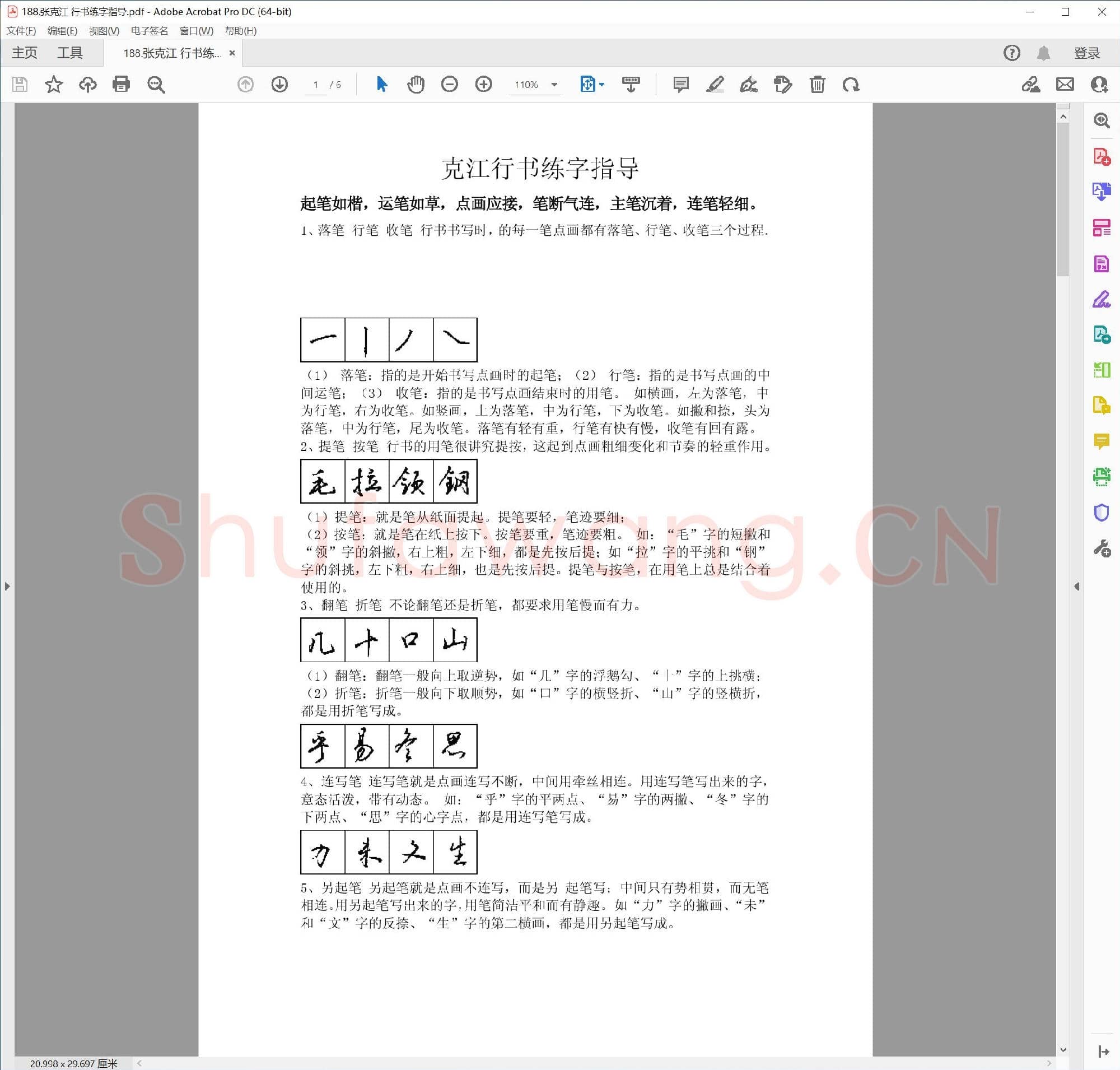Click the 登录 button

1086,53
